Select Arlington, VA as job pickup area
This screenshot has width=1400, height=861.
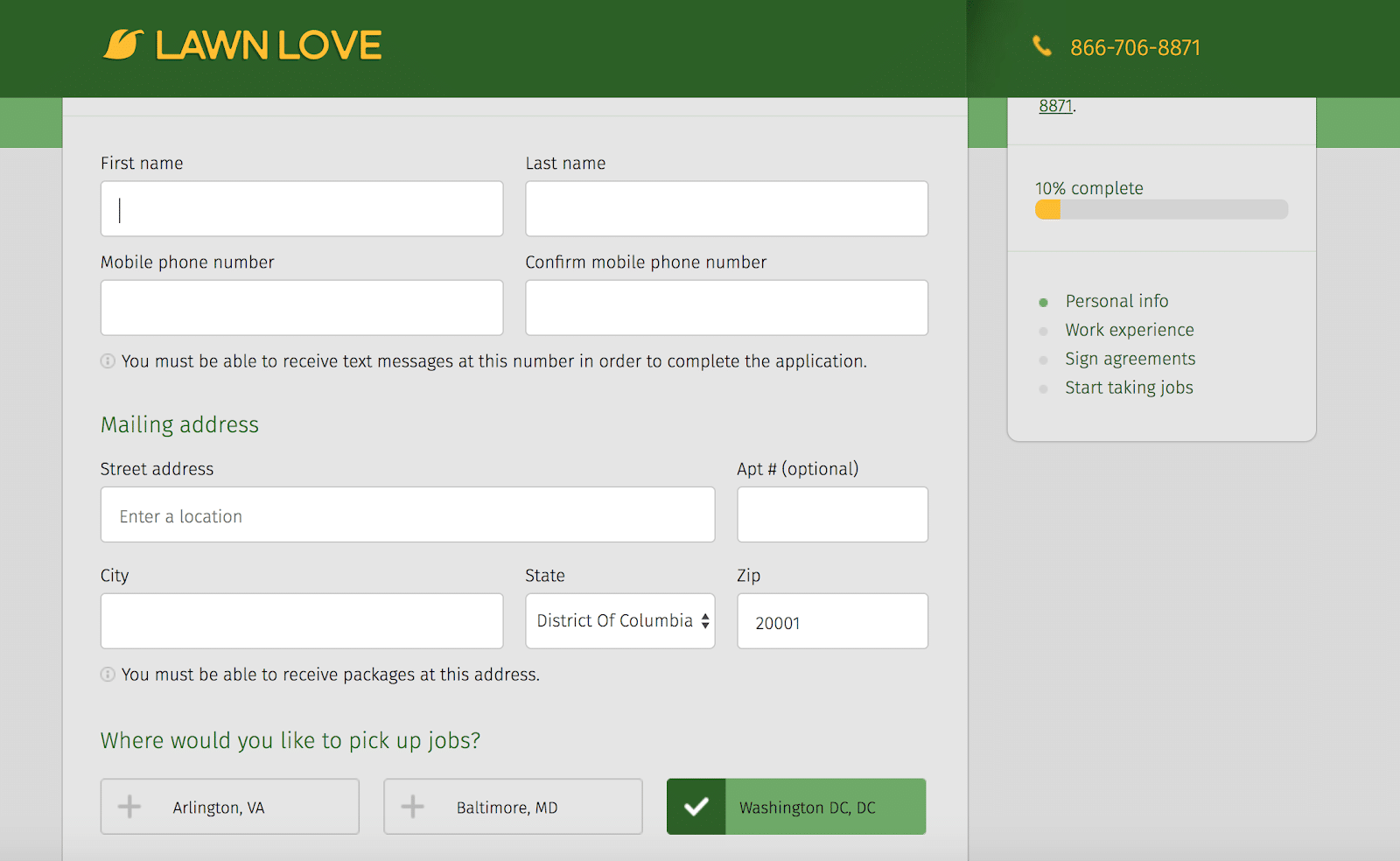pyautogui.click(x=230, y=807)
